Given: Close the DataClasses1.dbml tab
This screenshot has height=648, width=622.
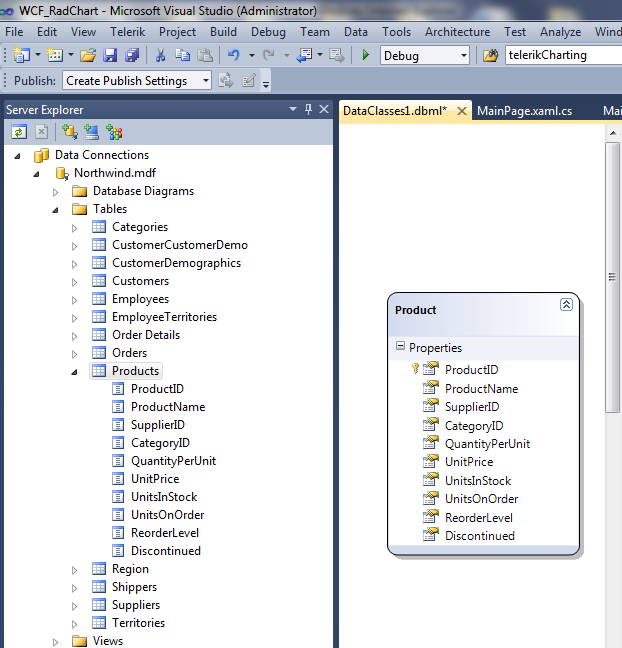Looking at the screenshot, I should click(x=462, y=111).
